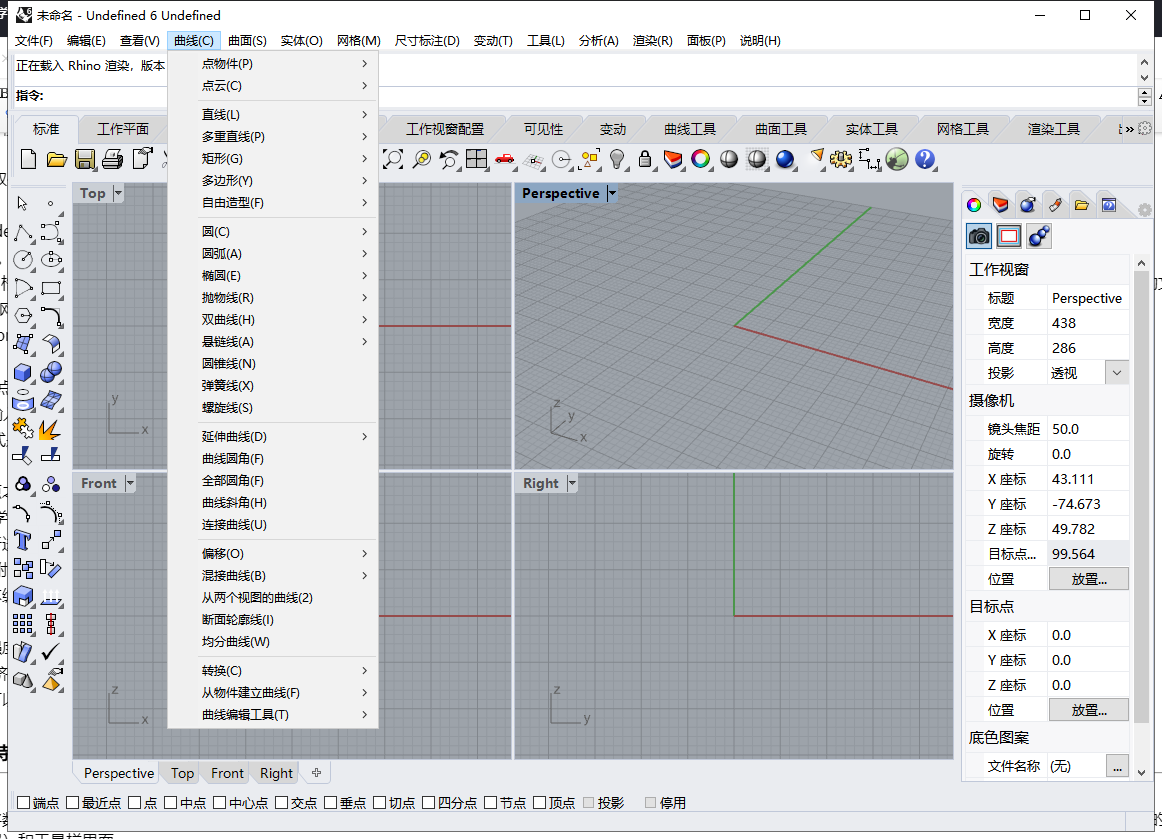Enable the 中点 osnap checkbox
The image size is (1162, 839).
[x=170, y=803]
